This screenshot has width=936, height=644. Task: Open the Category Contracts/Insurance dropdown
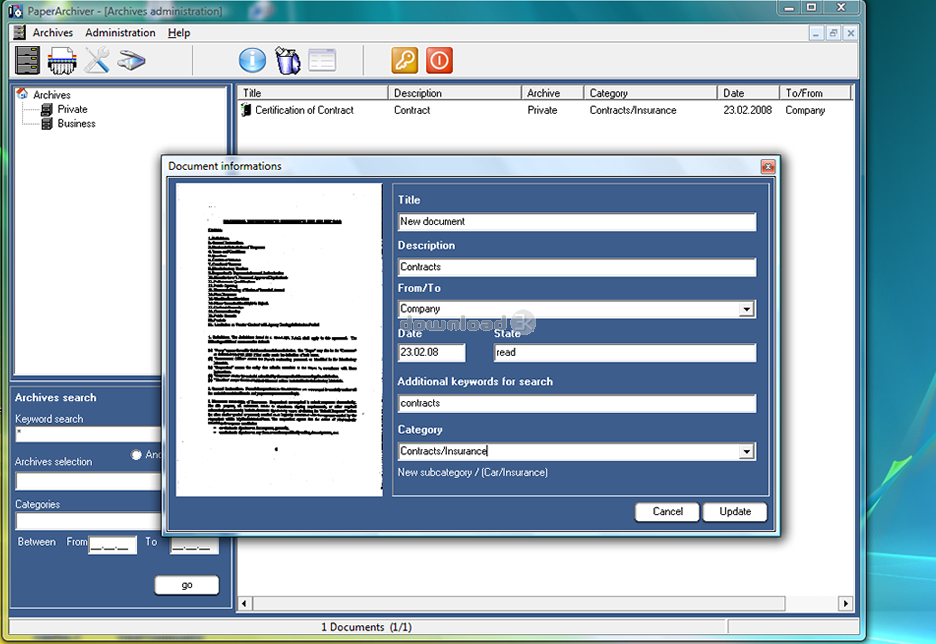[x=746, y=452]
